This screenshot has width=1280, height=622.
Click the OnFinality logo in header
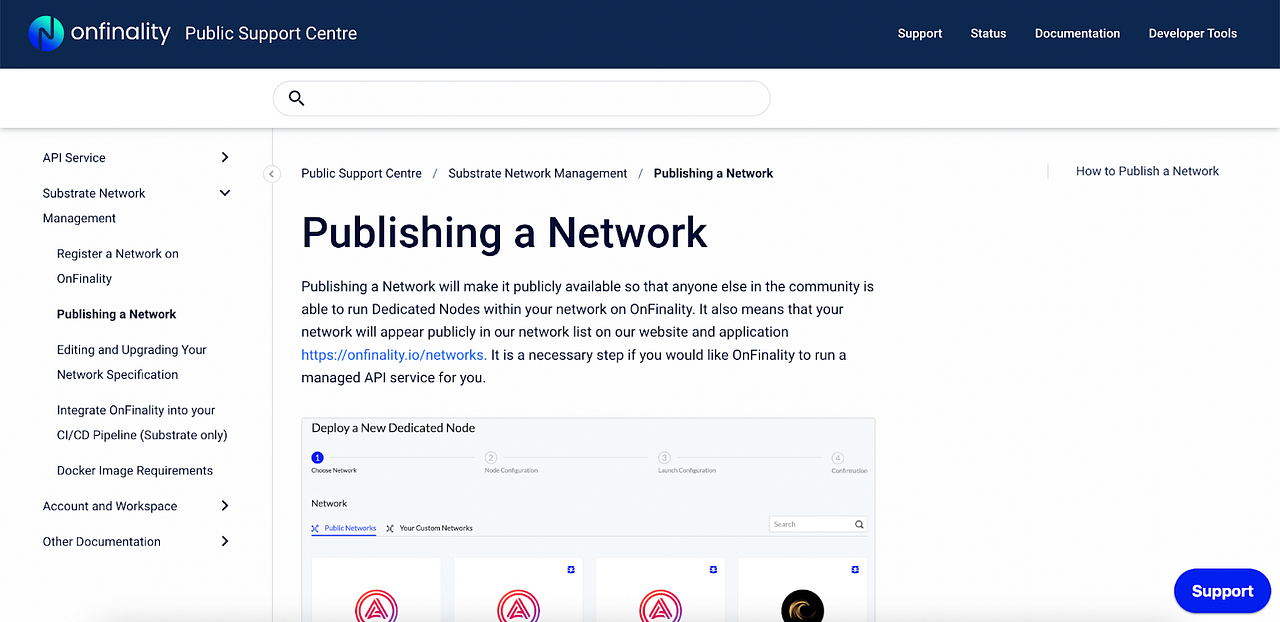[x=100, y=33]
